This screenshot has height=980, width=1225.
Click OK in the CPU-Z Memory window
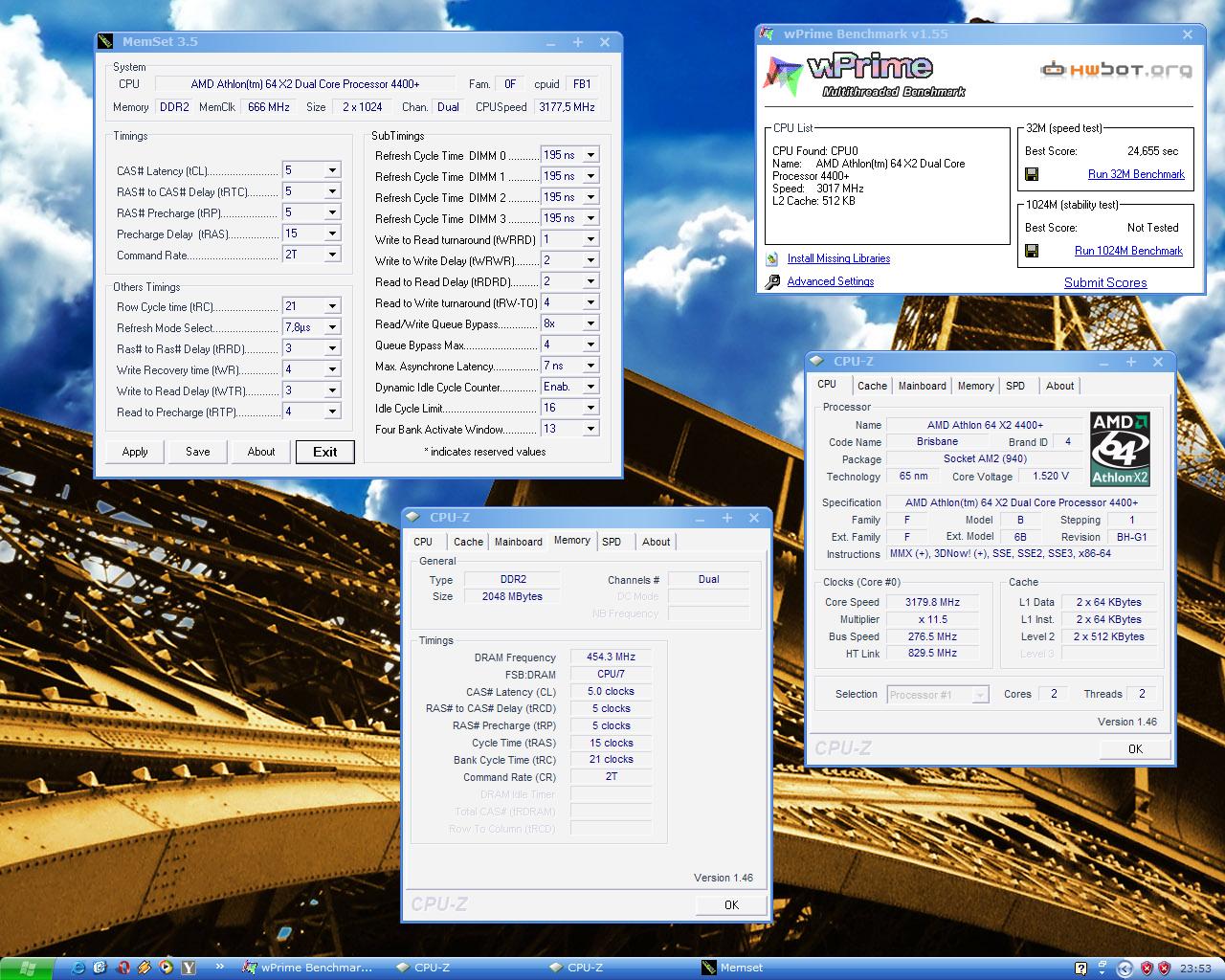(x=731, y=904)
